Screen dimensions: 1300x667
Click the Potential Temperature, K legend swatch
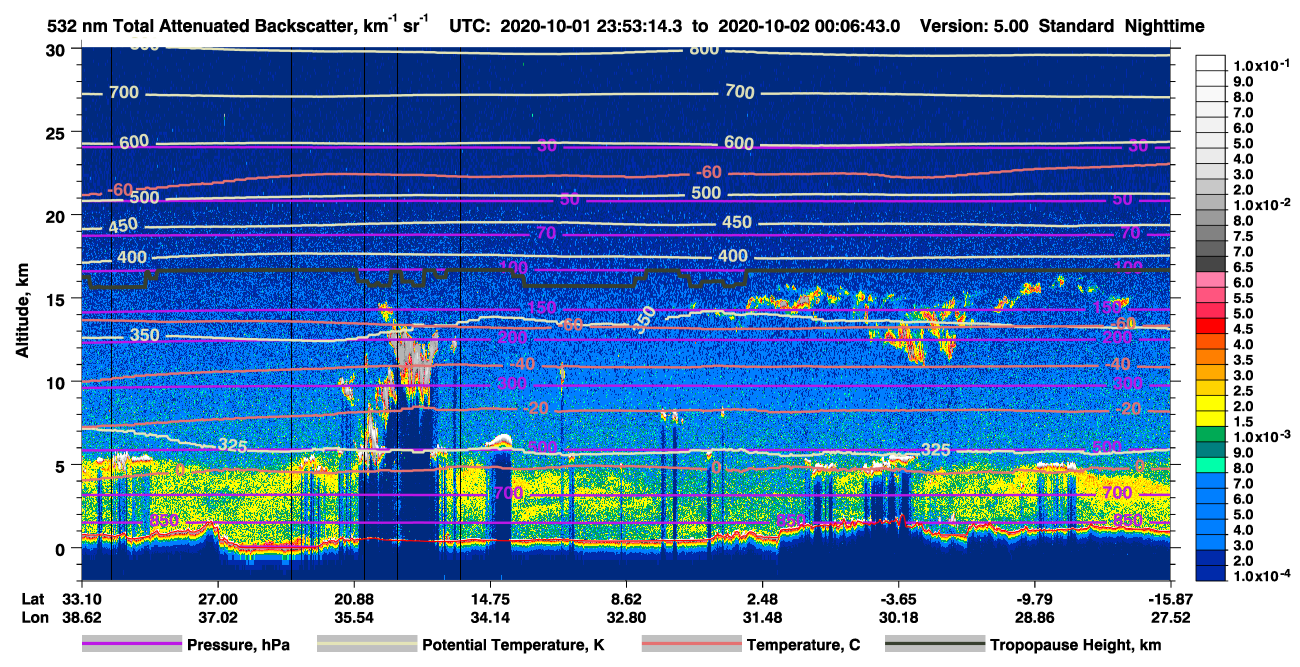366,645
